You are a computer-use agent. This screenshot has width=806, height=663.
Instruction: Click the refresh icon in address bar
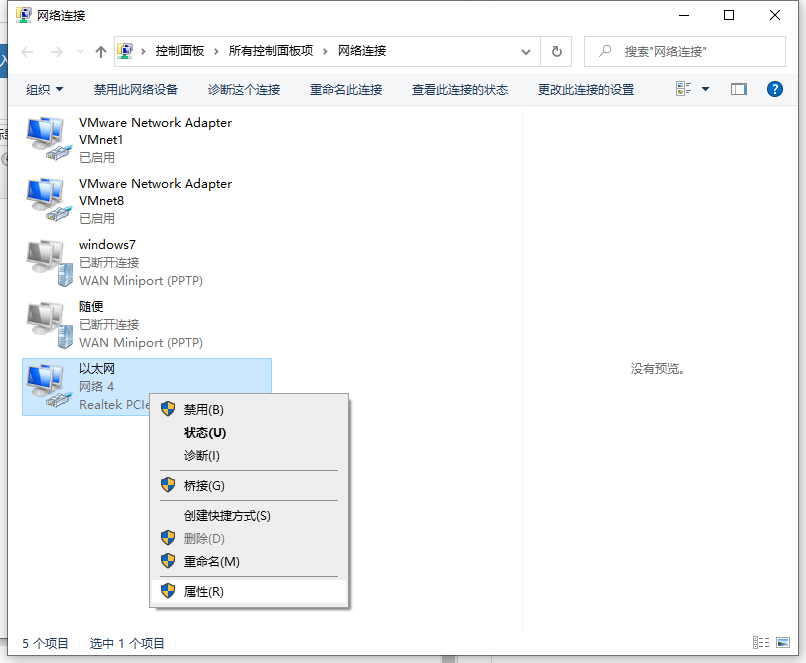tap(557, 51)
